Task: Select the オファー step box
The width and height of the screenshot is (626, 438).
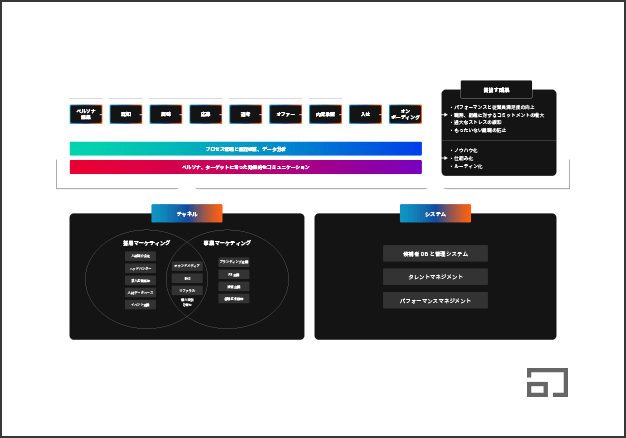Action: click(x=285, y=114)
